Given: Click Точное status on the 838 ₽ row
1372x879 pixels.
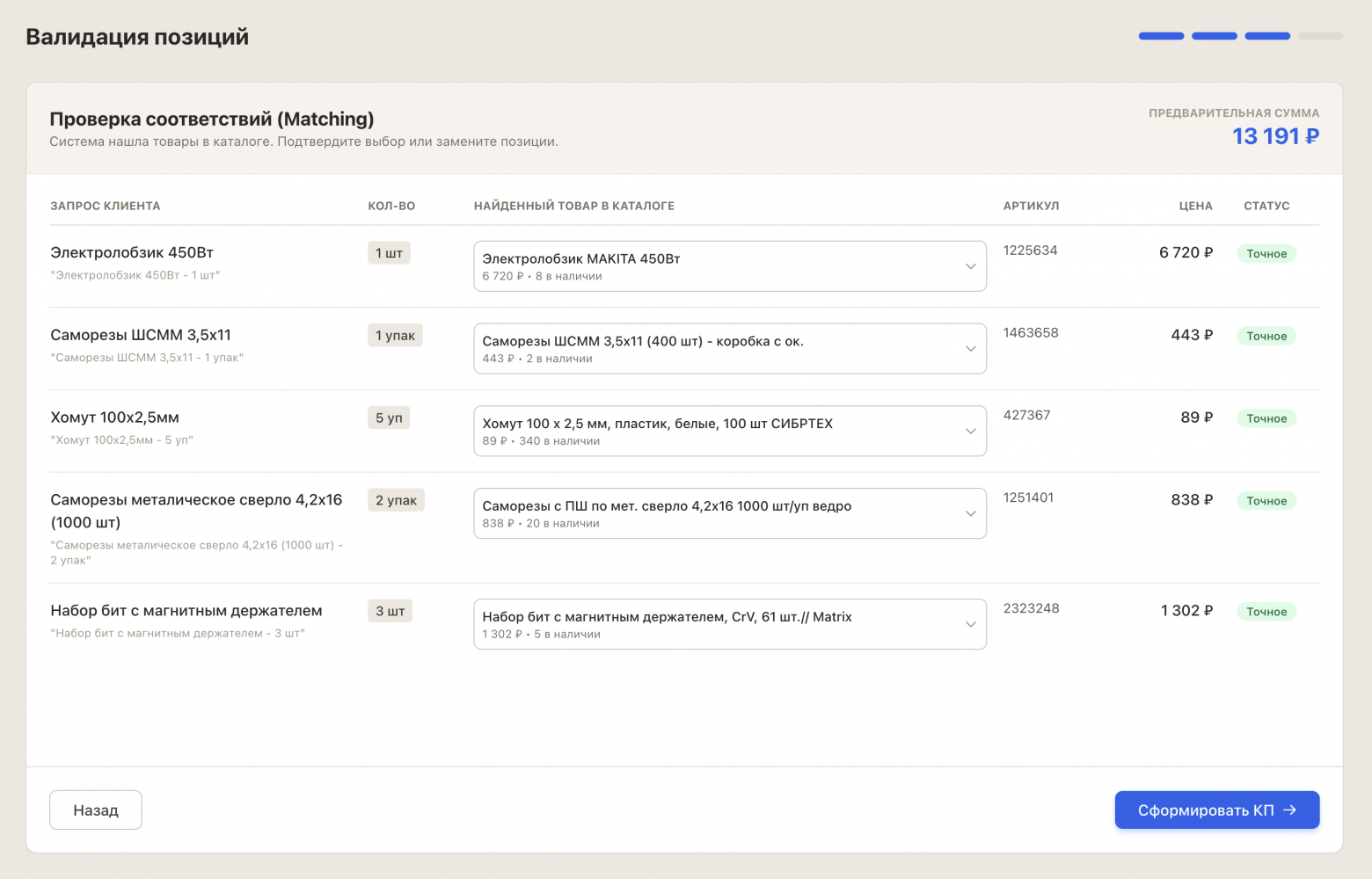Looking at the screenshot, I should [x=1266, y=501].
